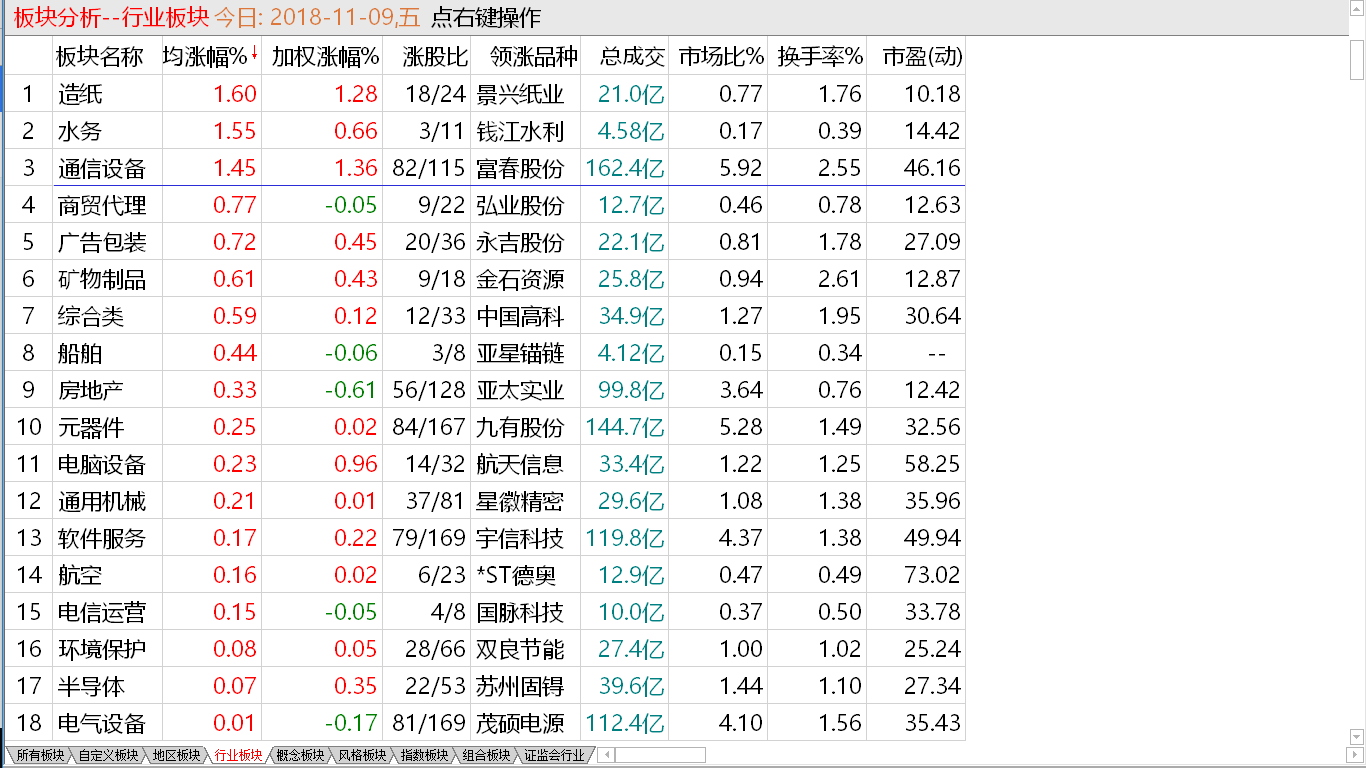Select the 行业板块 tab
The width and height of the screenshot is (1366, 768).
(x=238, y=756)
